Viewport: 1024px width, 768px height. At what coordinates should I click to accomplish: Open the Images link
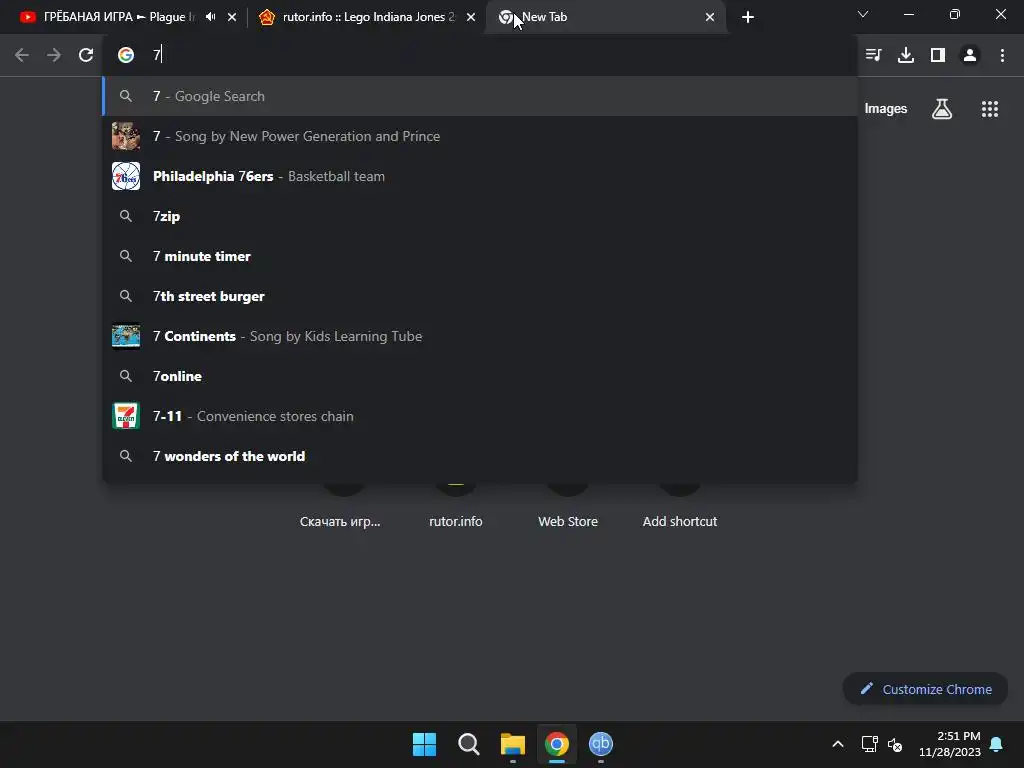[x=886, y=109]
